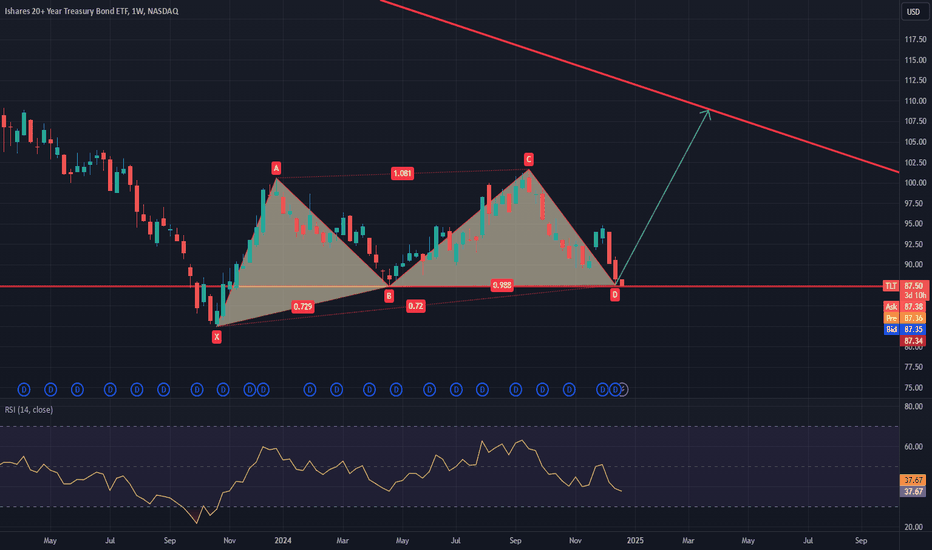Viewport: 932px width, 550px height.
Task: Click the 105.00 price axis label
Action: click(x=915, y=142)
